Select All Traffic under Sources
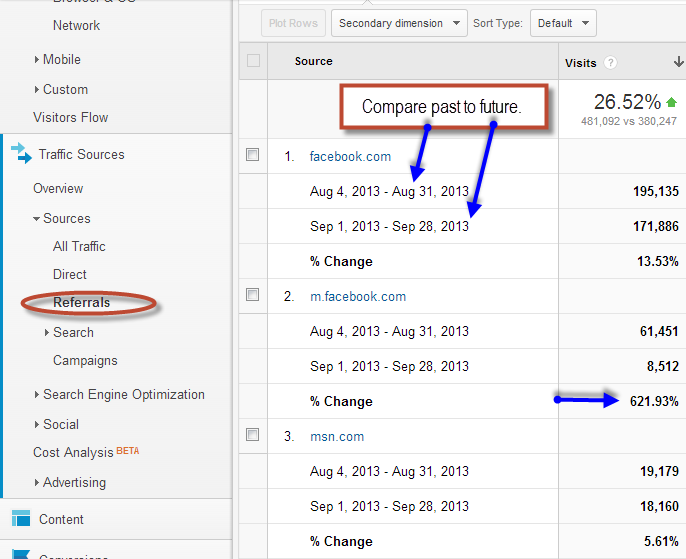This screenshot has height=559, width=686. coord(79,246)
